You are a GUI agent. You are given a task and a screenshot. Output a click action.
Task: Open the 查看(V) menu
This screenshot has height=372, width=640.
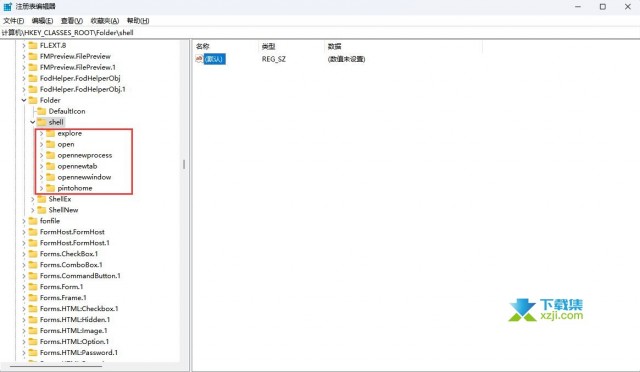(72, 20)
